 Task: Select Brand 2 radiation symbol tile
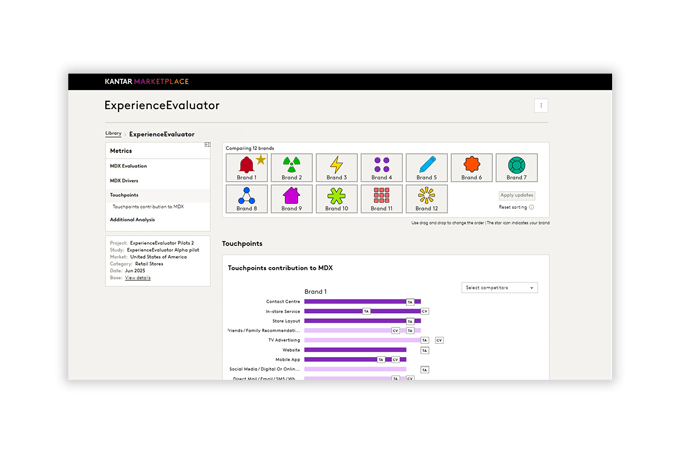[x=291, y=164]
